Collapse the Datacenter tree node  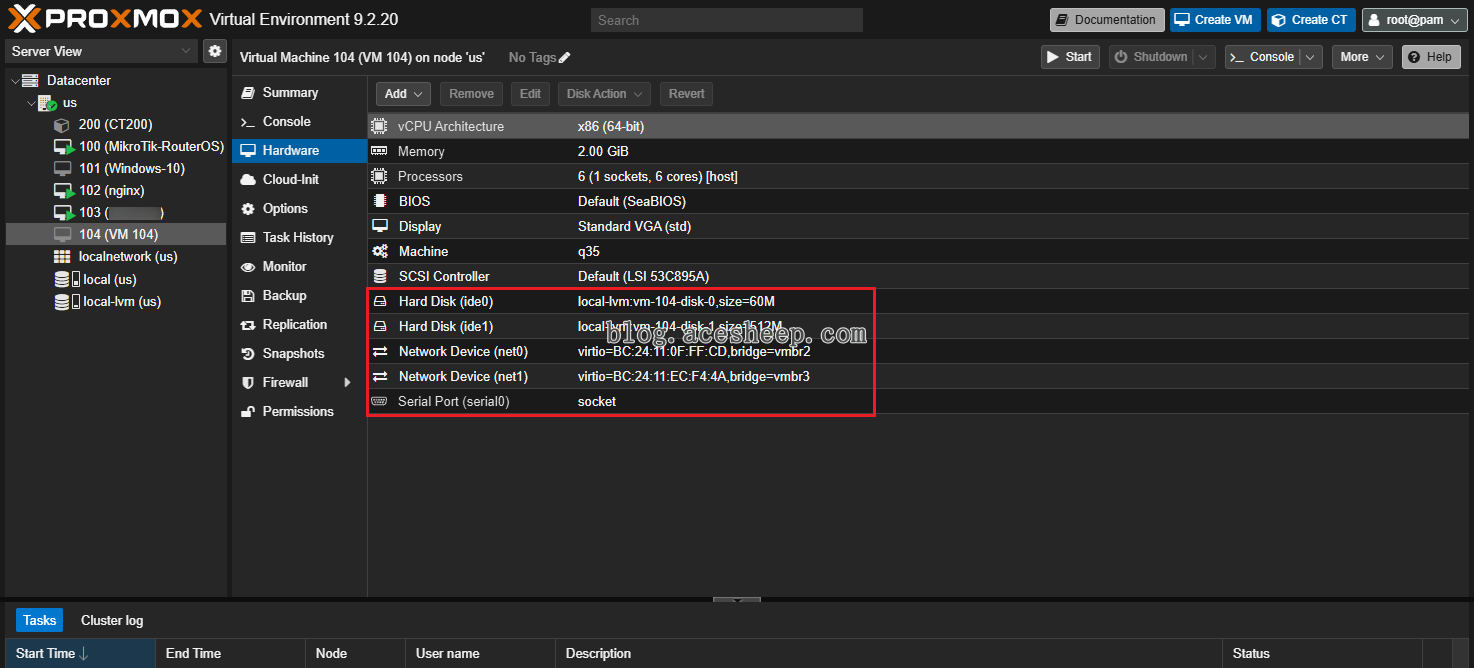coord(13,81)
